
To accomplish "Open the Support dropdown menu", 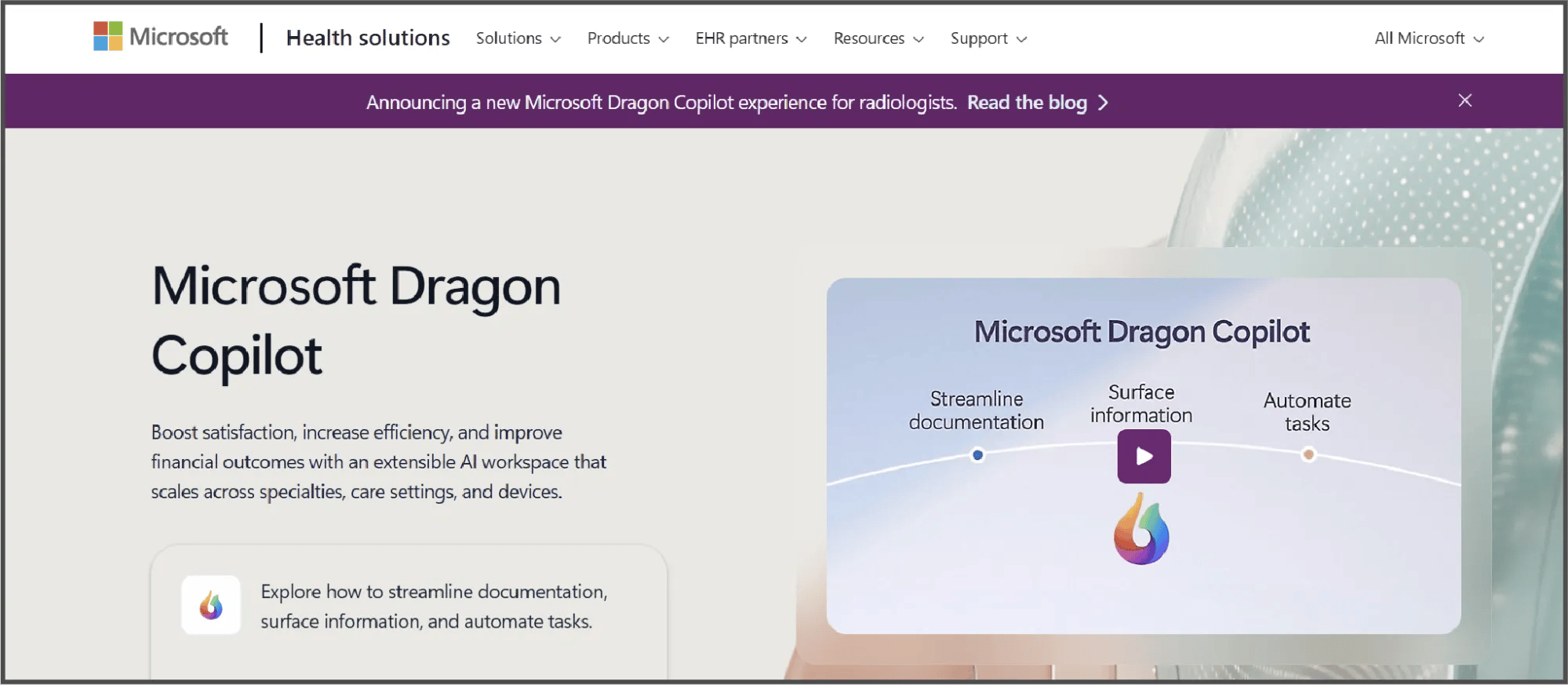I will tap(988, 38).
